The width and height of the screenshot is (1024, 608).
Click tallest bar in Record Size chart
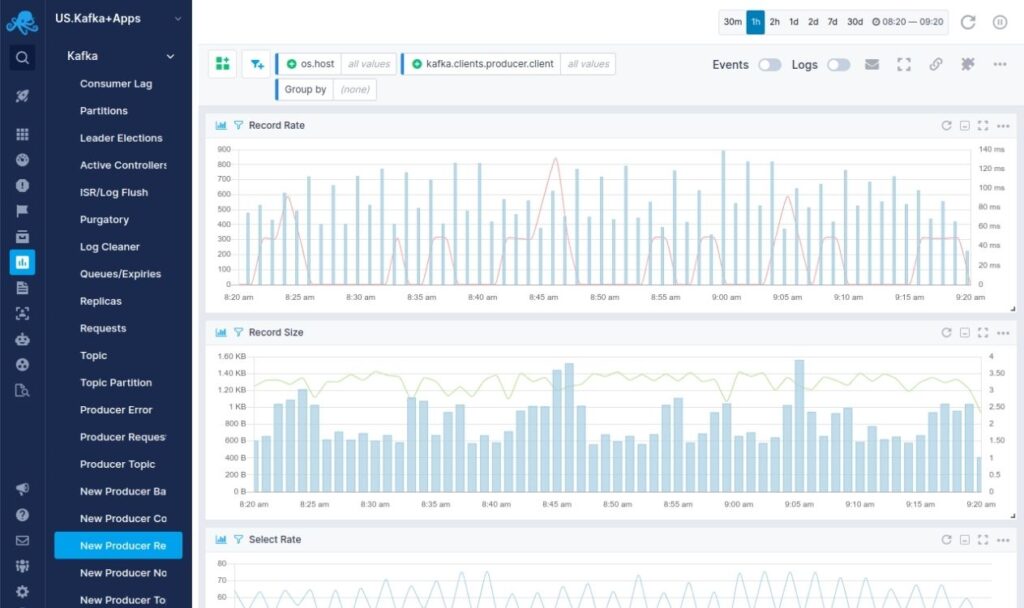(x=799, y=425)
